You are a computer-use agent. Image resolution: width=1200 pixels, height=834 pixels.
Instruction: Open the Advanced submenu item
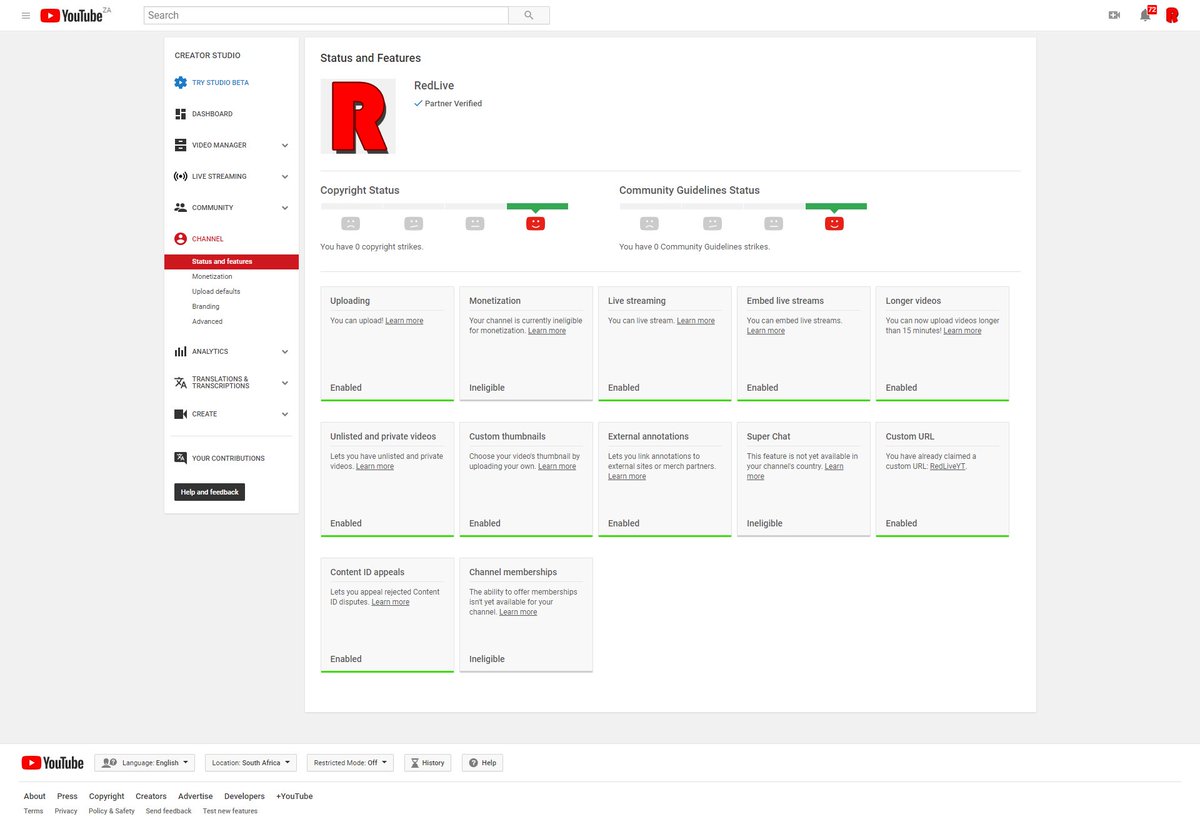coord(207,321)
